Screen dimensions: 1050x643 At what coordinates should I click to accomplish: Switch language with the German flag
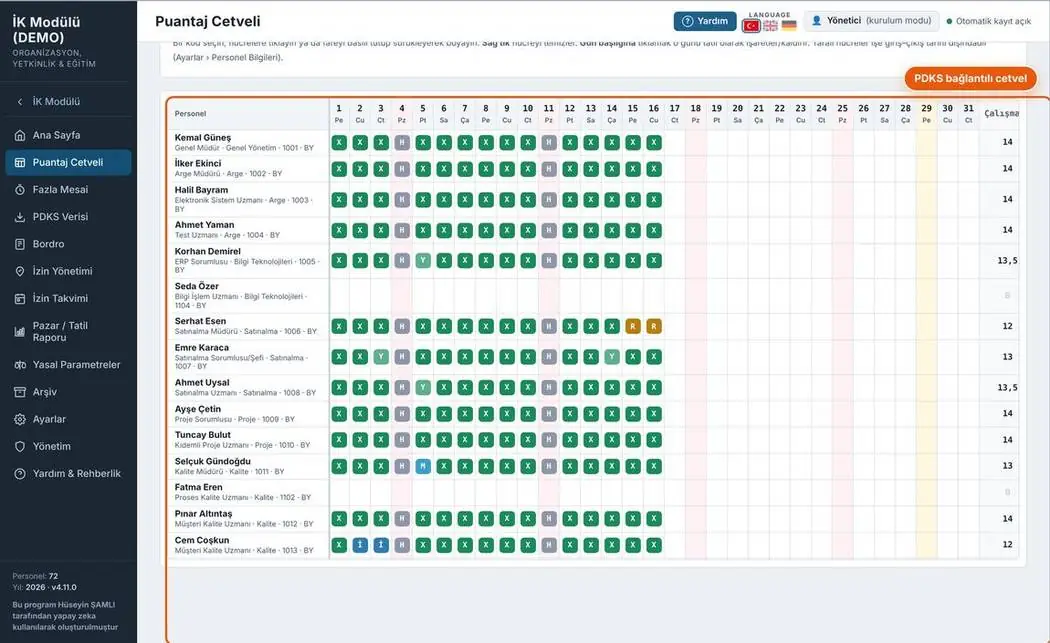[790, 25]
